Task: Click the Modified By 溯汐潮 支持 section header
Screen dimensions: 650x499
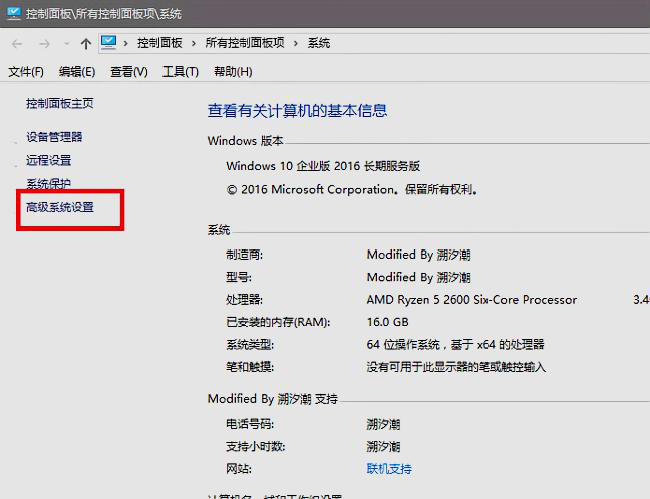Action: pos(273,399)
